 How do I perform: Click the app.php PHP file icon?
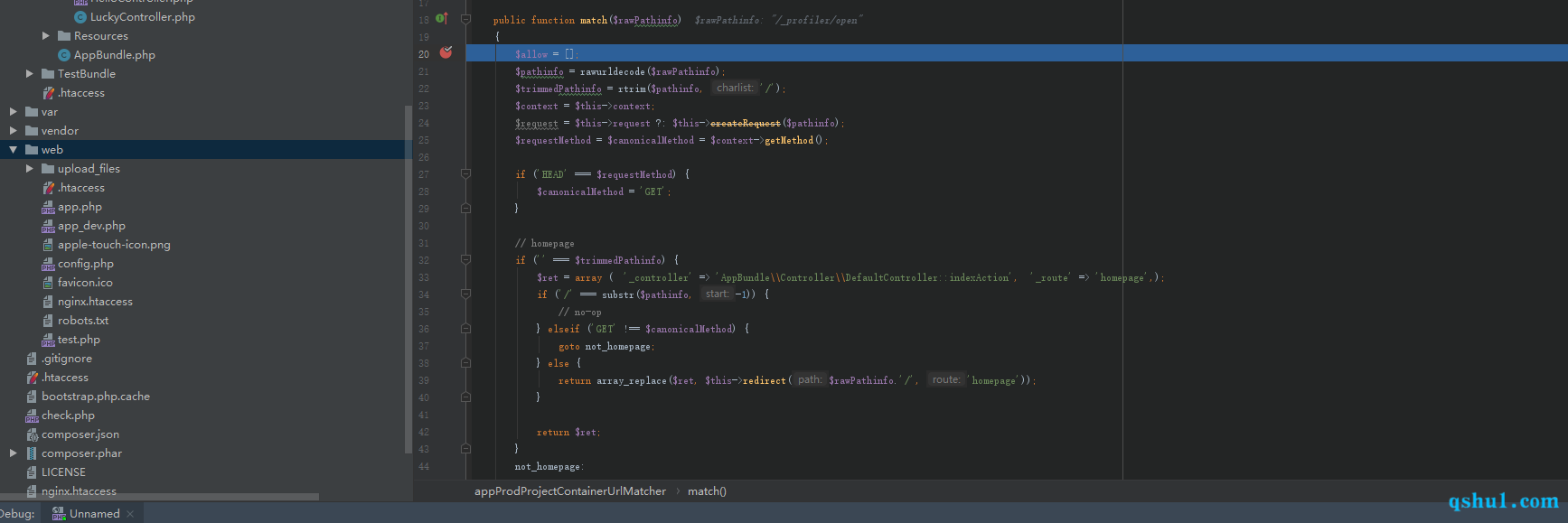point(48,207)
